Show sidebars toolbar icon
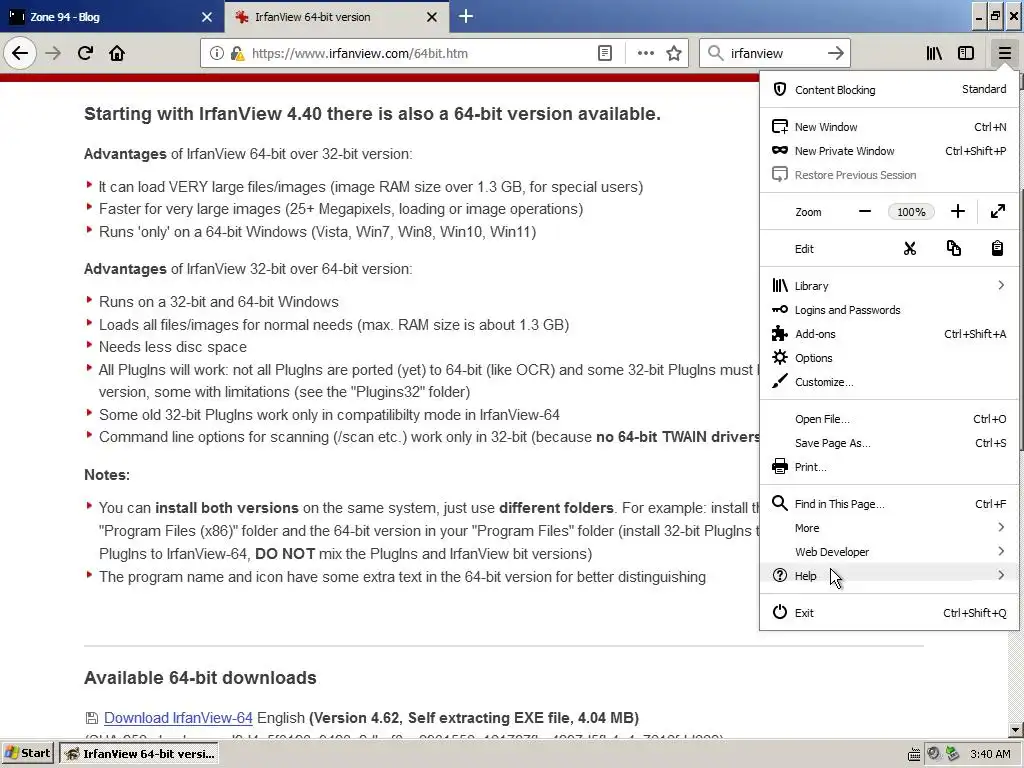This screenshot has width=1024, height=768. click(x=966, y=53)
